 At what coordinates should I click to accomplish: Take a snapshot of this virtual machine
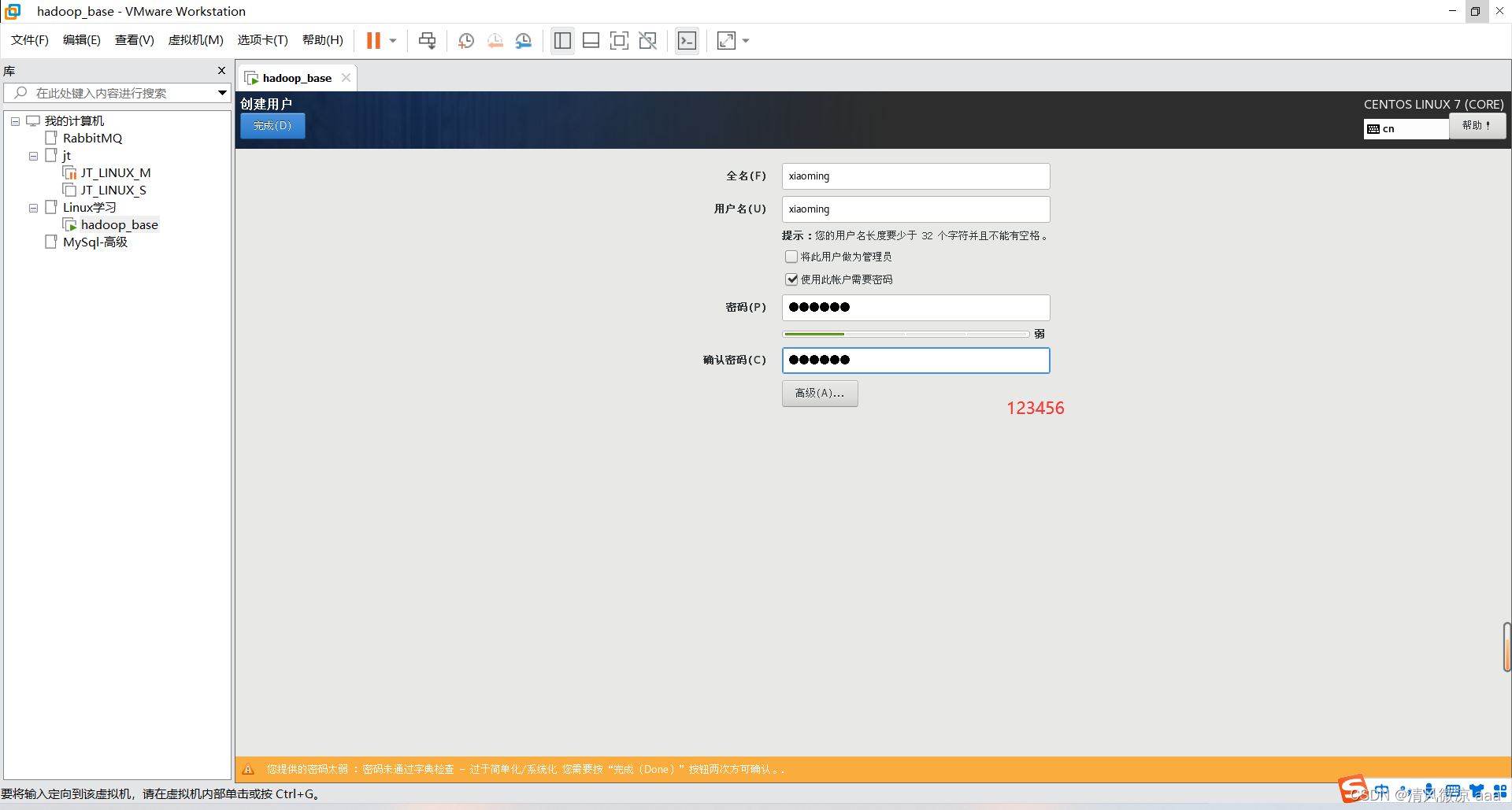pyautogui.click(x=466, y=40)
